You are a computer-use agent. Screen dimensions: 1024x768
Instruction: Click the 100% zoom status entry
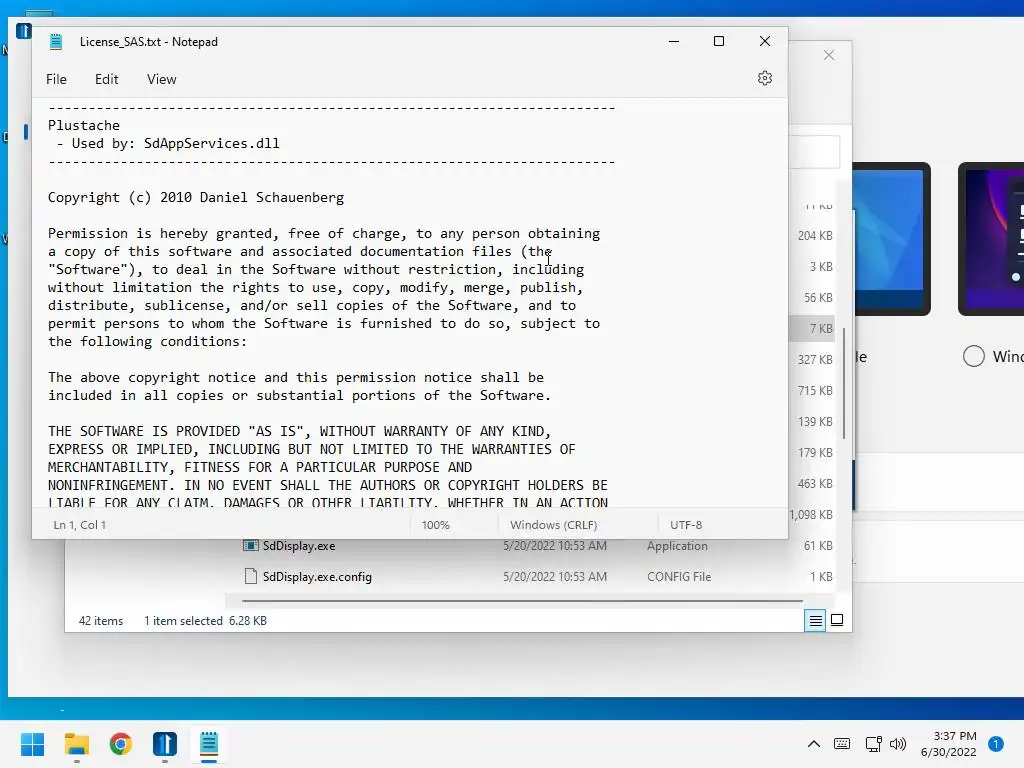(436, 525)
